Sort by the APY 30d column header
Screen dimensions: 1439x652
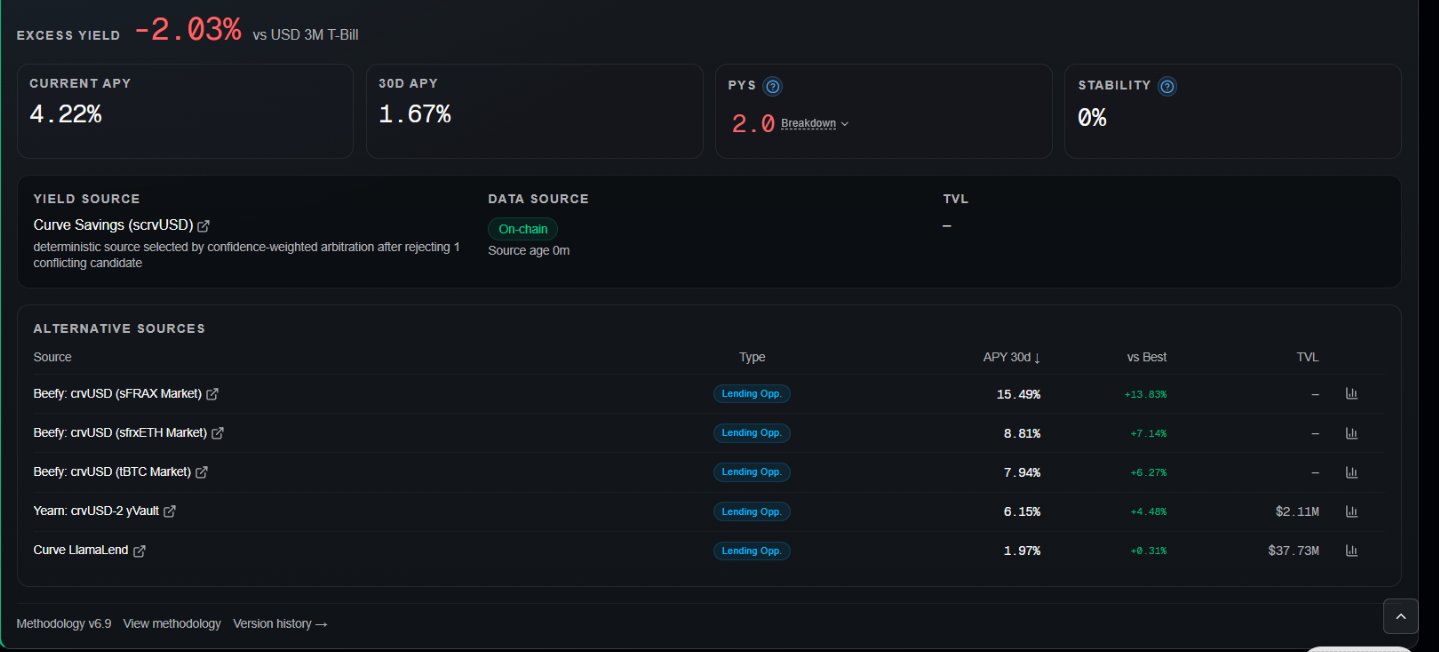(x=1011, y=357)
